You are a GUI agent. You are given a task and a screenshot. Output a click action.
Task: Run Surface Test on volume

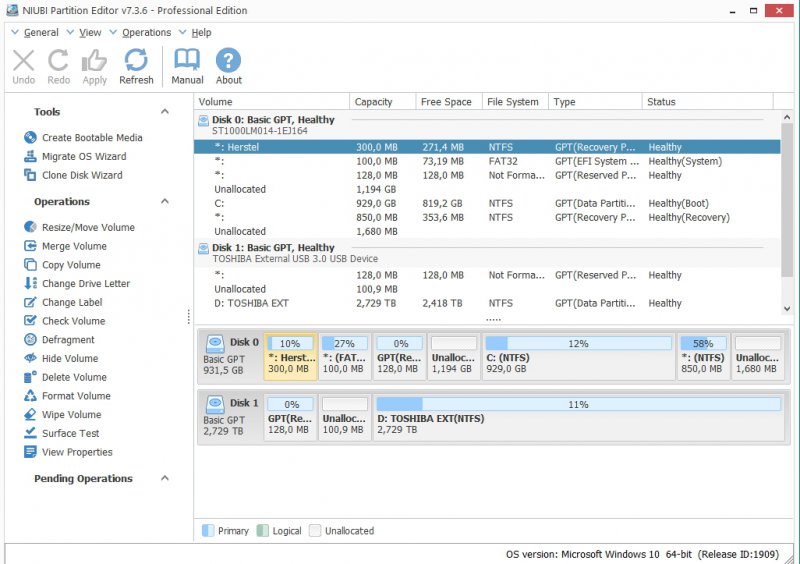pos(70,434)
